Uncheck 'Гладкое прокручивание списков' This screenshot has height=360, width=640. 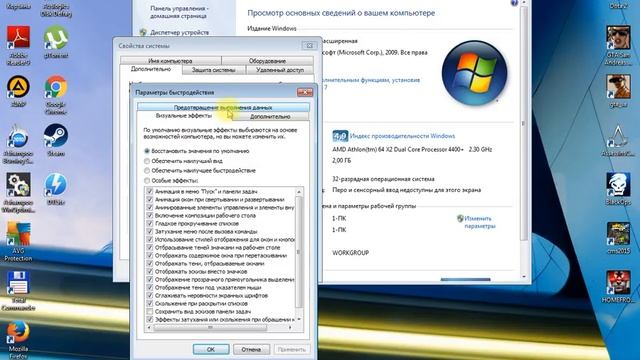pos(150,224)
